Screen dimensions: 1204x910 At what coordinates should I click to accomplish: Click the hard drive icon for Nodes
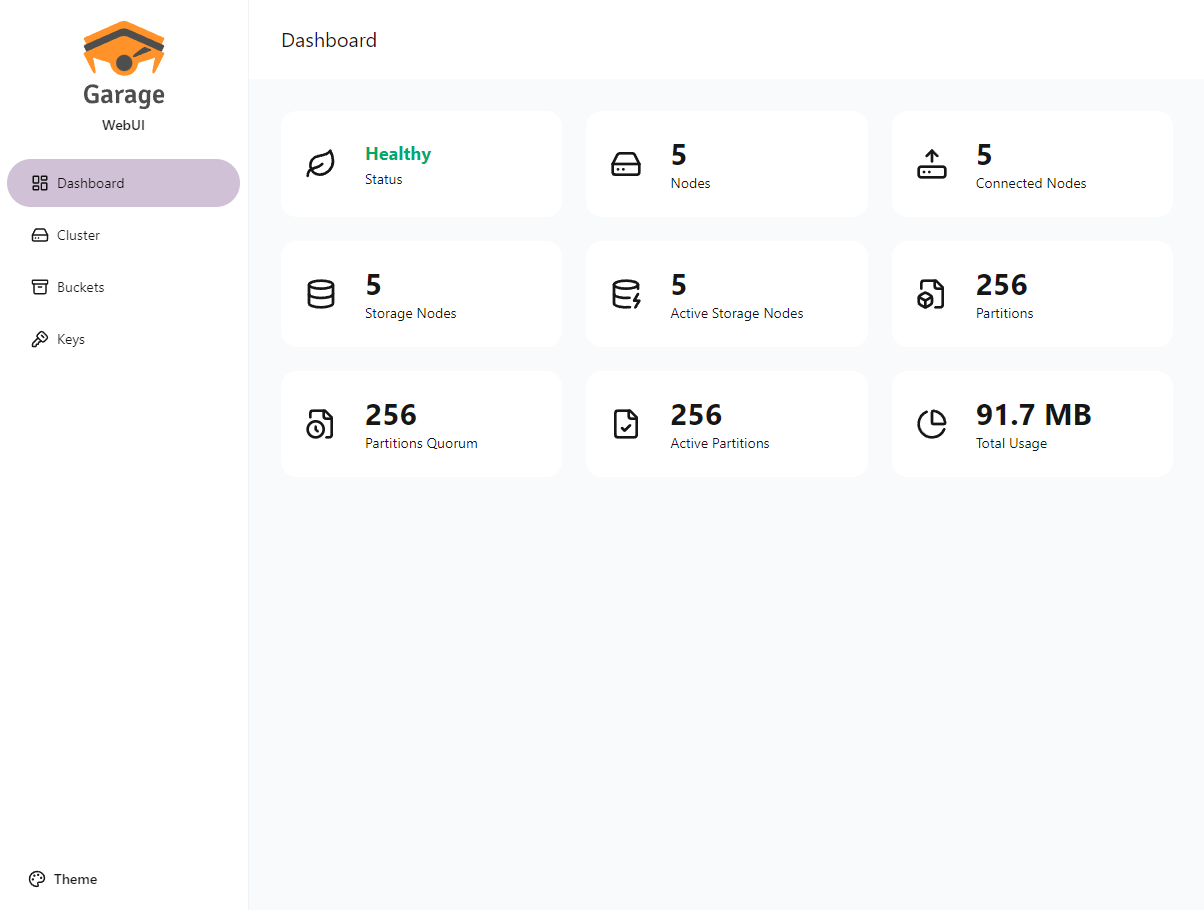(x=626, y=164)
